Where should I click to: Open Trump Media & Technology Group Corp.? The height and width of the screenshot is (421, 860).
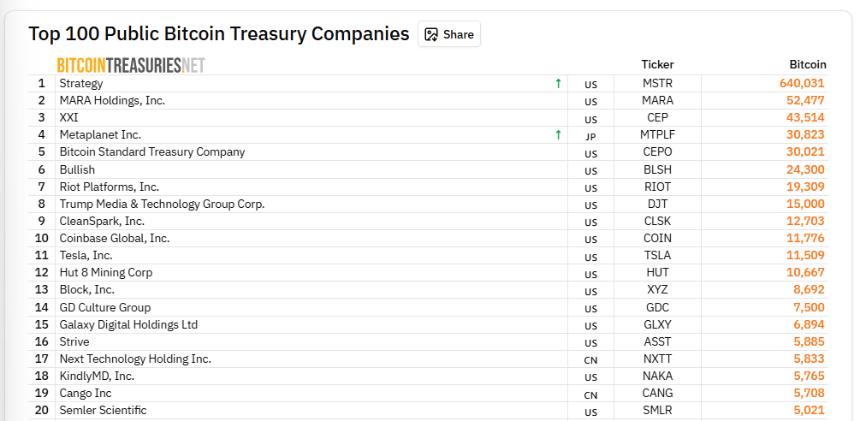click(x=162, y=204)
